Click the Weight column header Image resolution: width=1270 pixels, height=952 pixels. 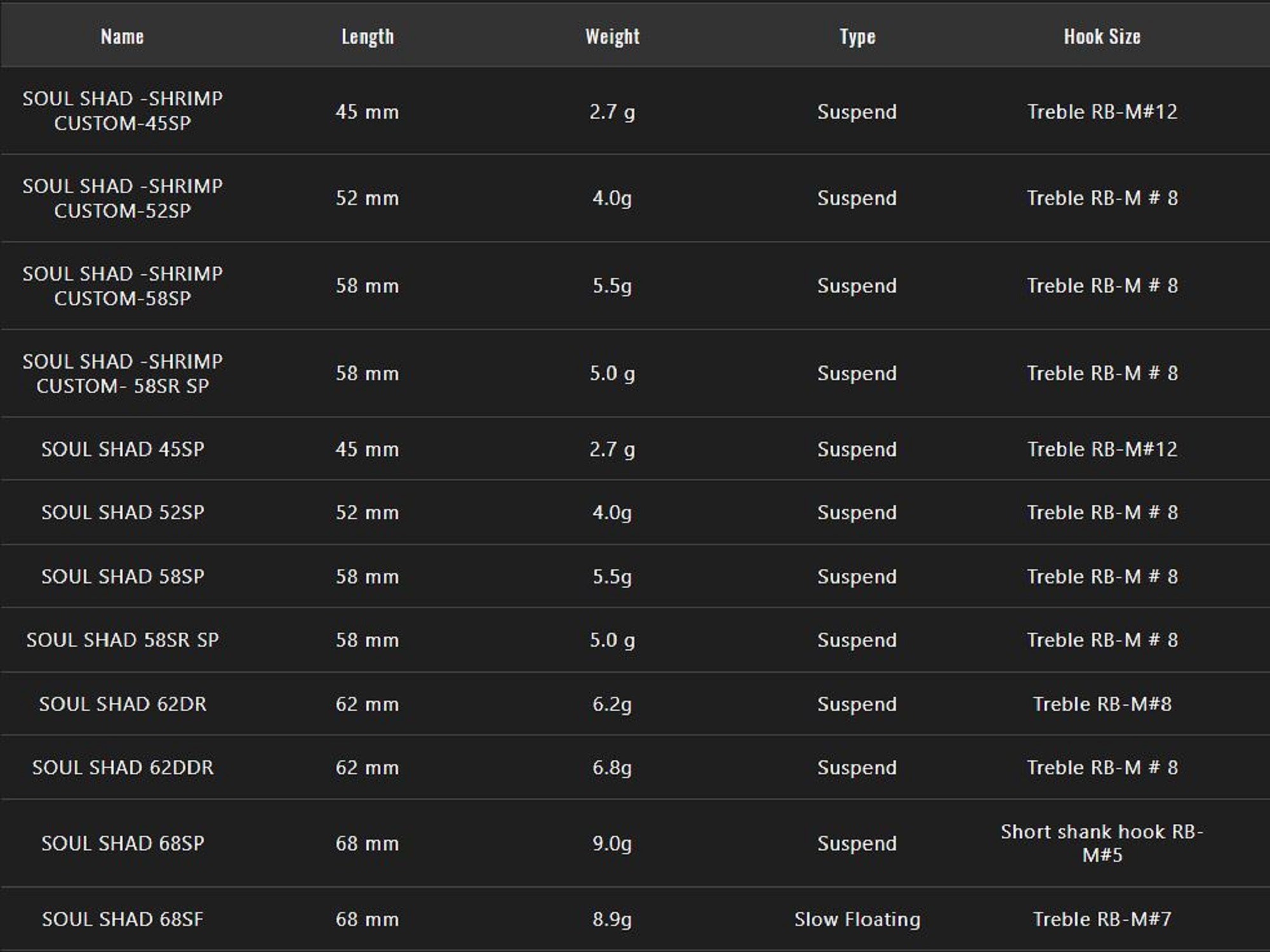tap(612, 37)
